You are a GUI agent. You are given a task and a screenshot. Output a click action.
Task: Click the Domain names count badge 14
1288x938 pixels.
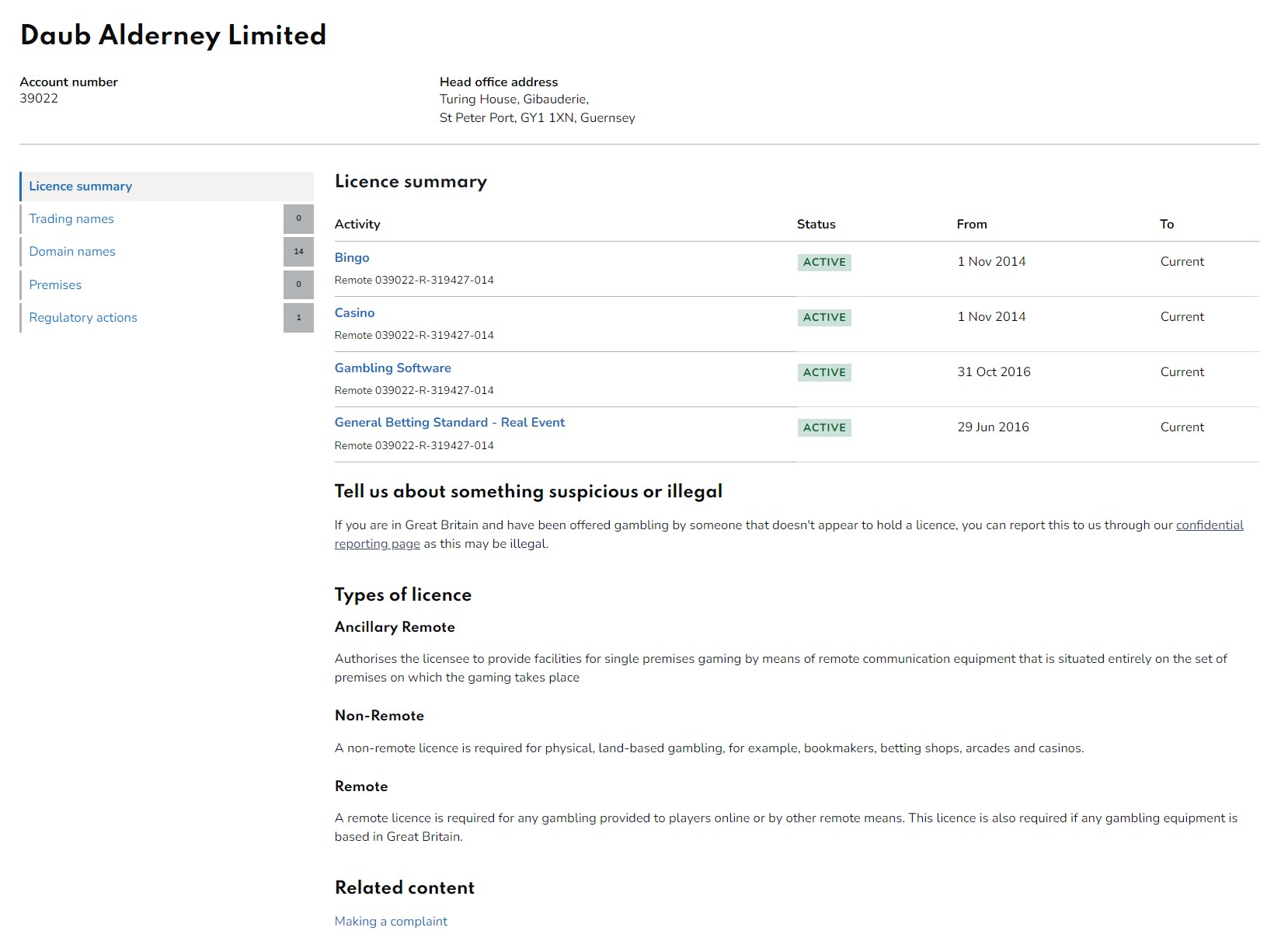coord(298,252)
